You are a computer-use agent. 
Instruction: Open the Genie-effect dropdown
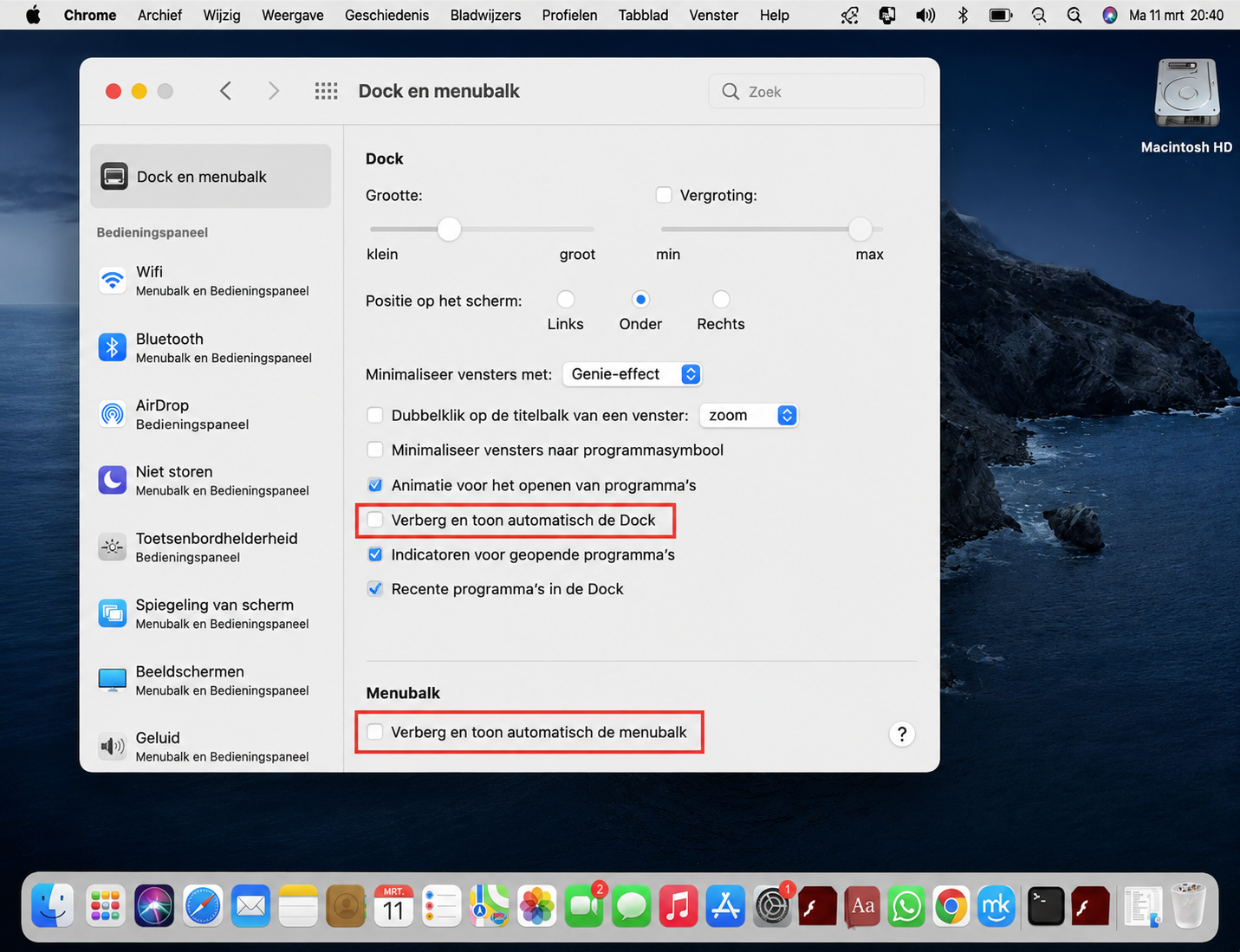[632, 374]
